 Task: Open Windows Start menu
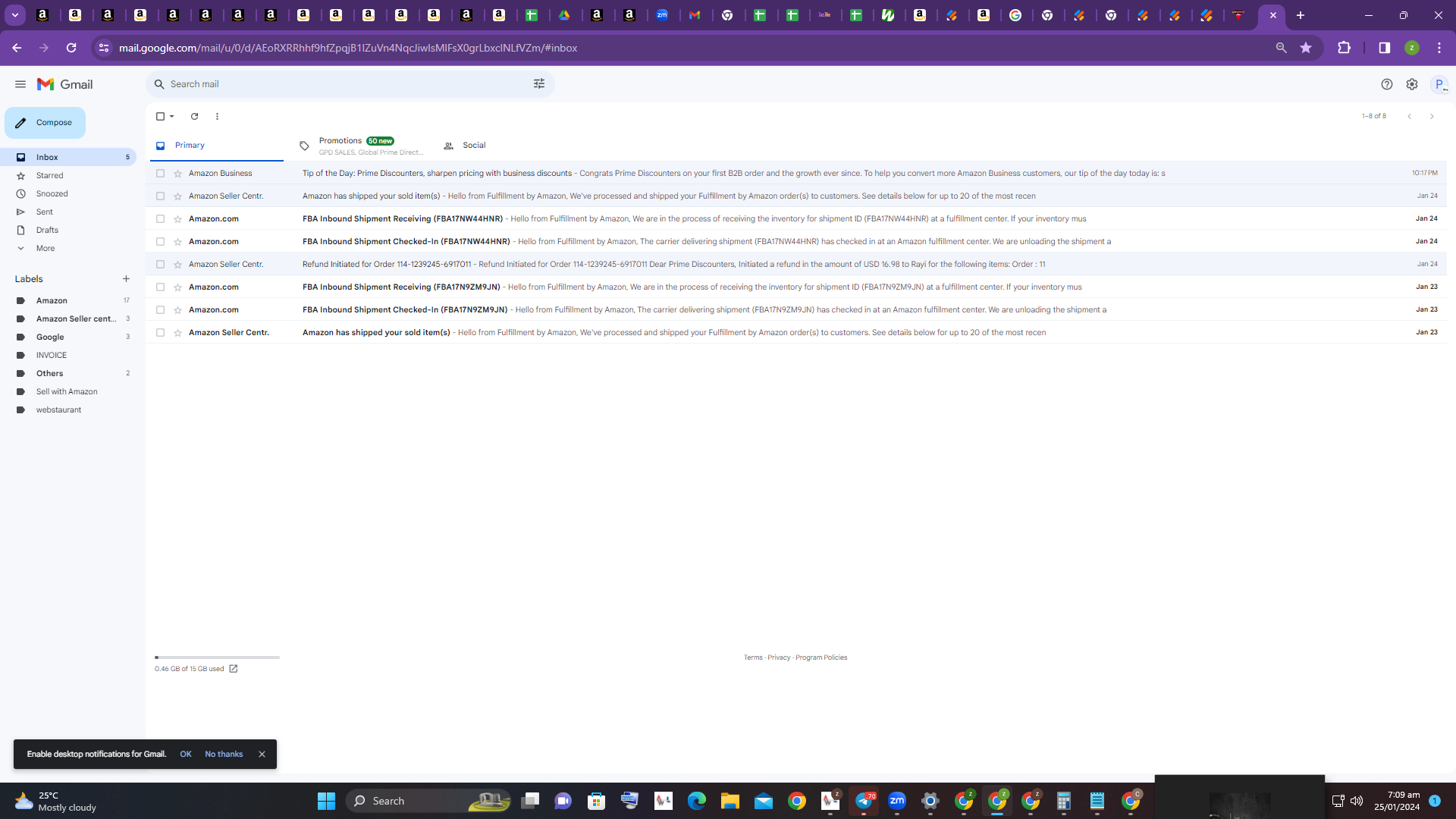pos(326,801)
